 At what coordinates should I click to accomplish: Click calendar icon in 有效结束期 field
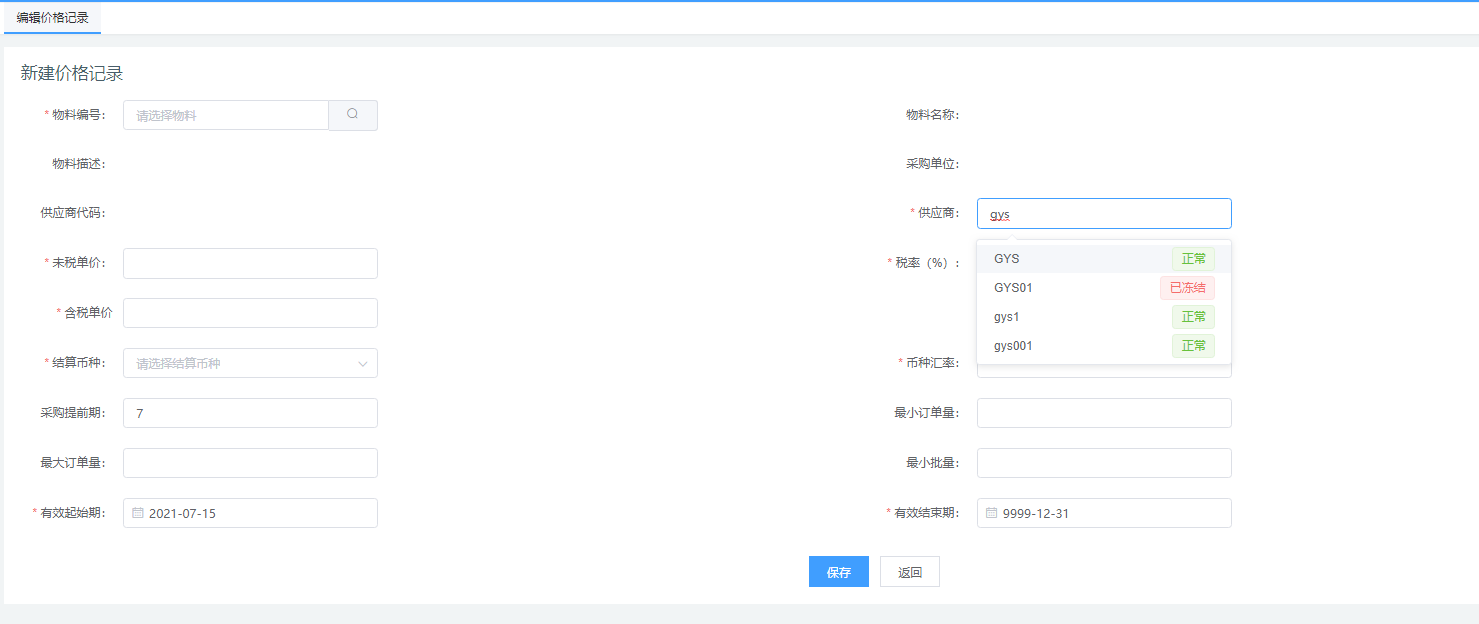992,513
